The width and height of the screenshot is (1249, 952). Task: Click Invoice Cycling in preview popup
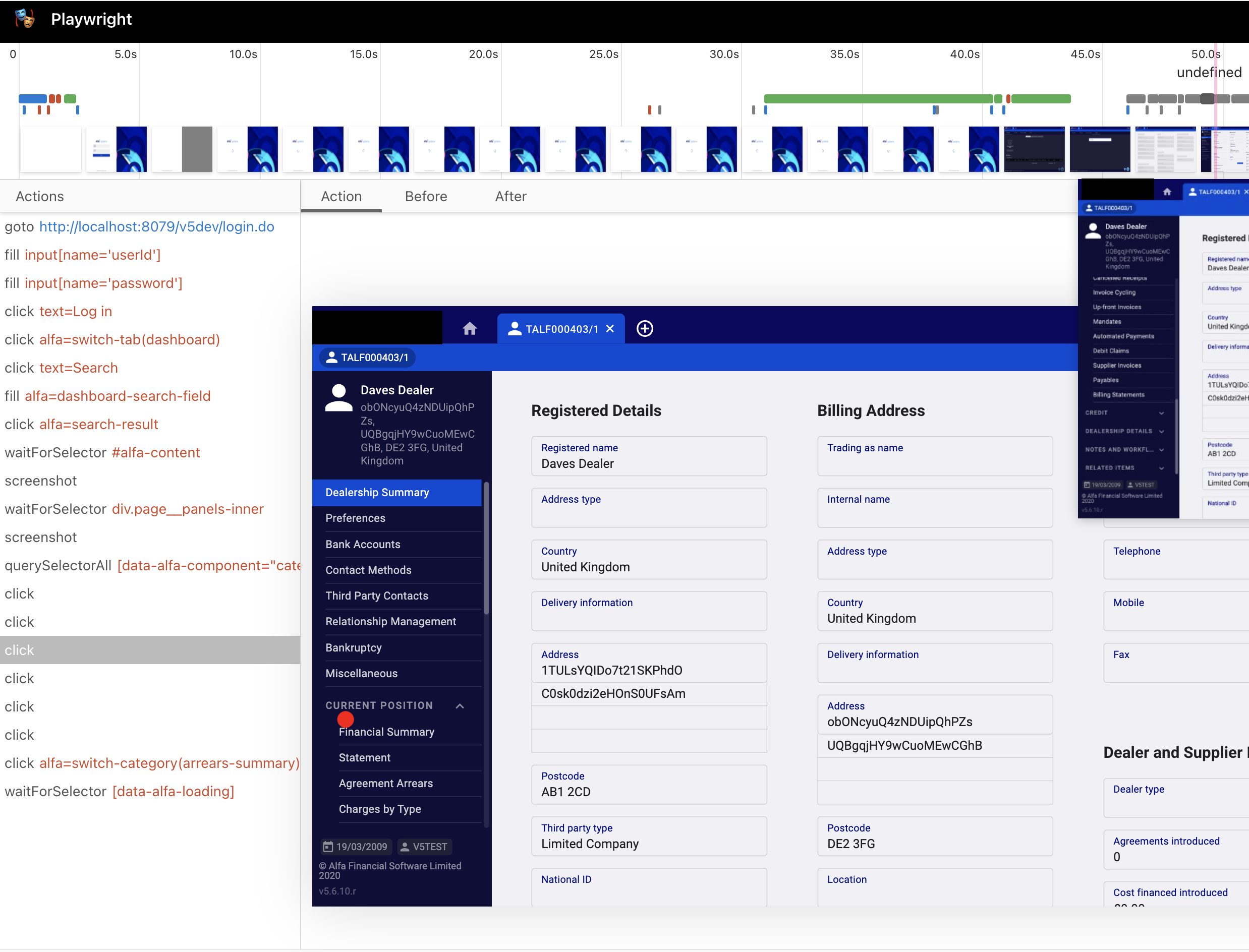click(x=1113, y=292)
